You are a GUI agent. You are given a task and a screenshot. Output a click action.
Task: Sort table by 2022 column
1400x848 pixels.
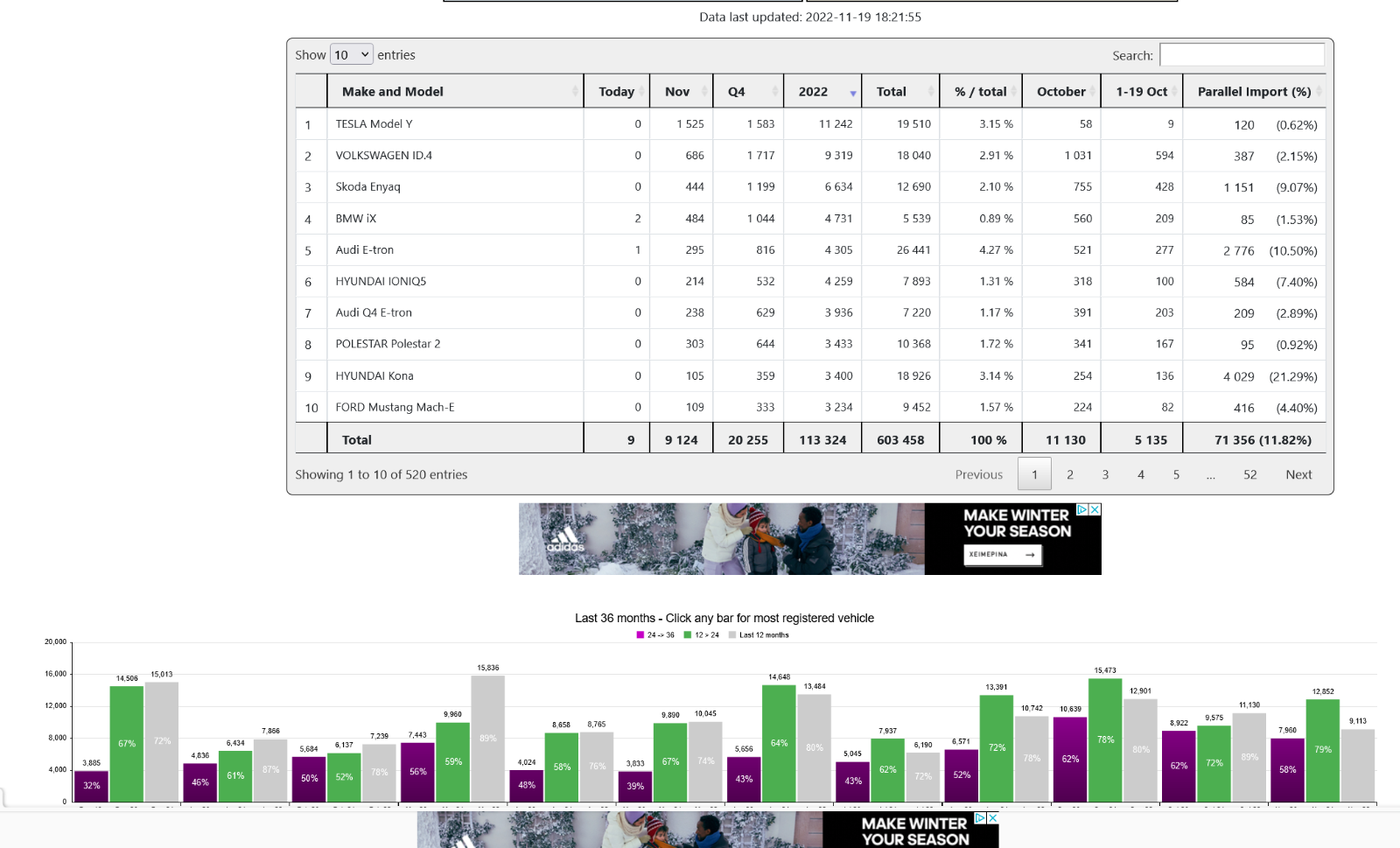(822, 91)
